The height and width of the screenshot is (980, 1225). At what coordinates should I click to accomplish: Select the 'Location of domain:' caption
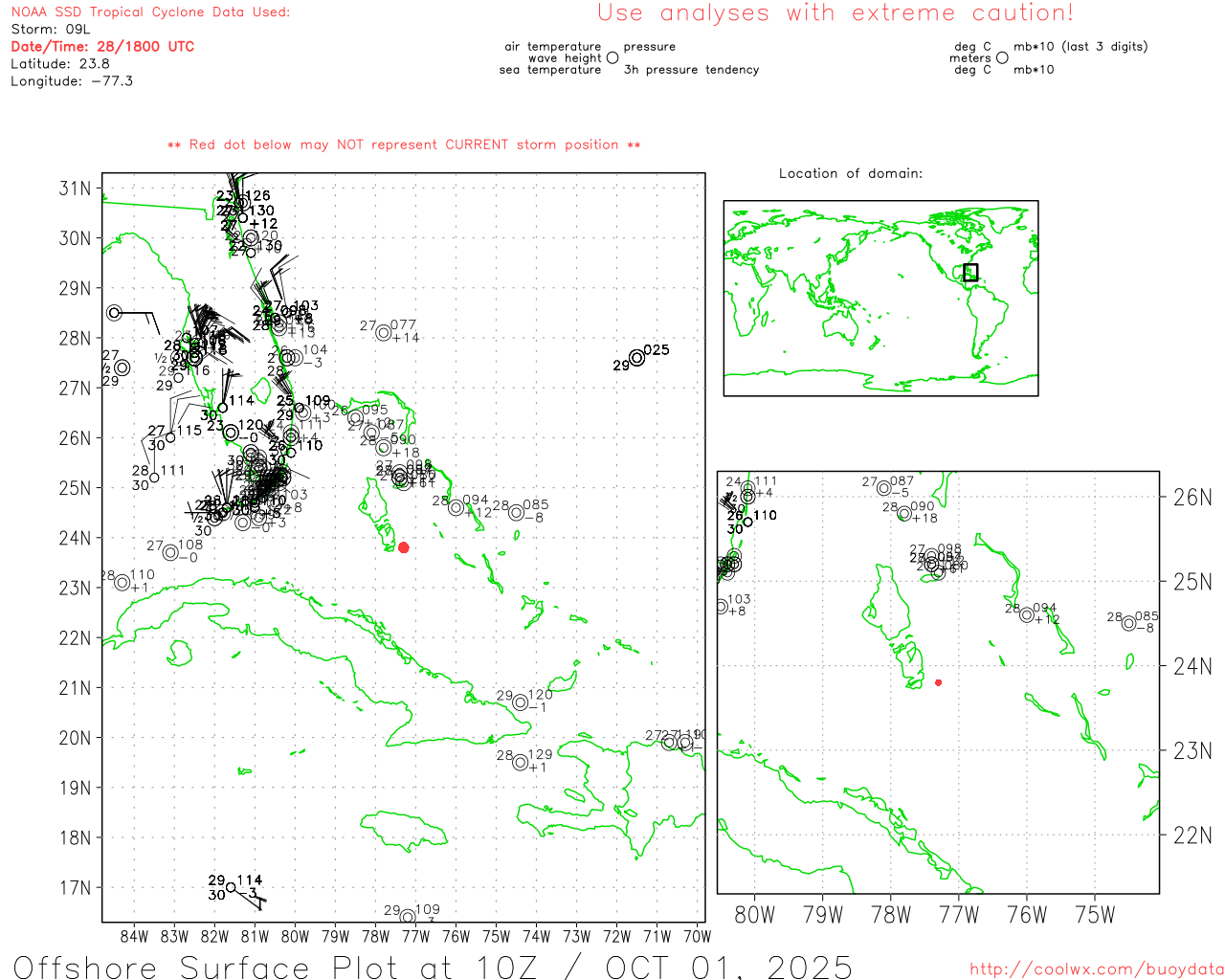tap(851, 173)
